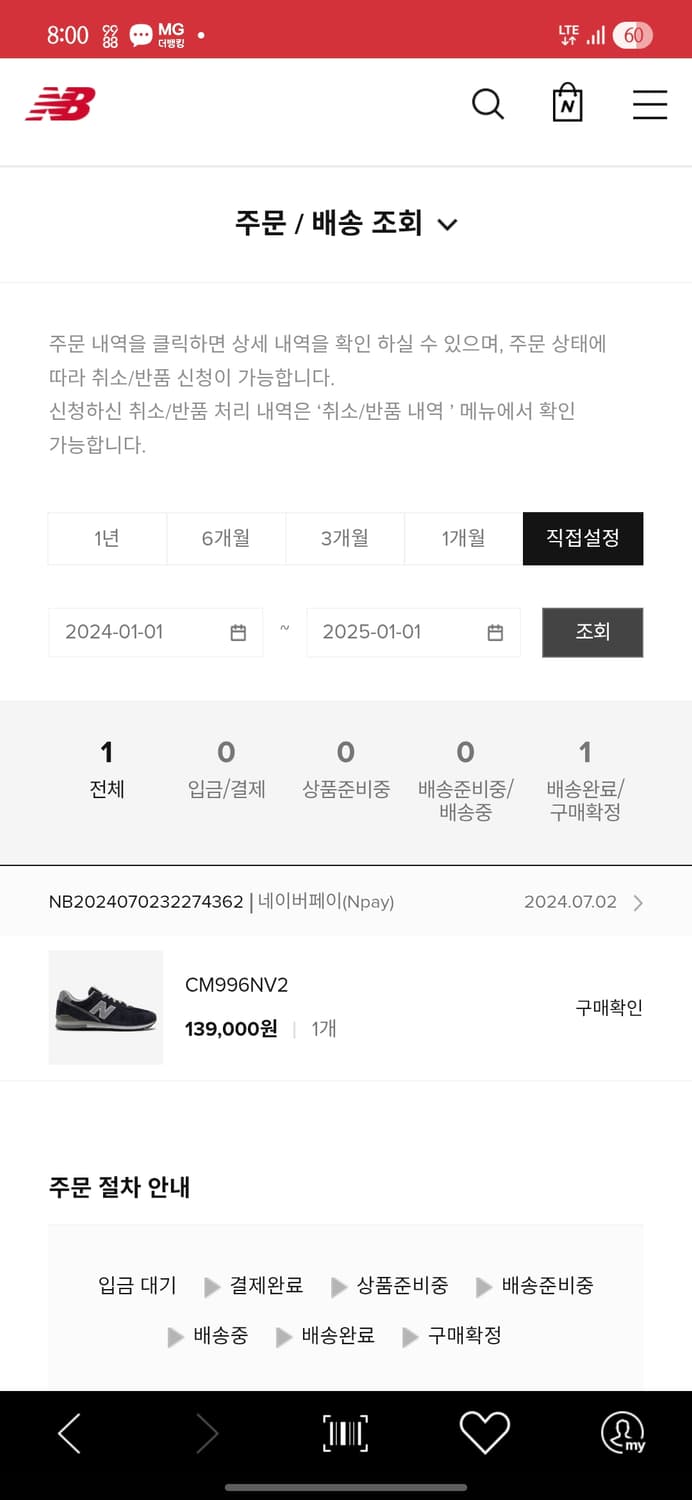Screen dimensions: 692x1500
Task: Expand order NB2024070232274362 details
Action: [637, 902]
